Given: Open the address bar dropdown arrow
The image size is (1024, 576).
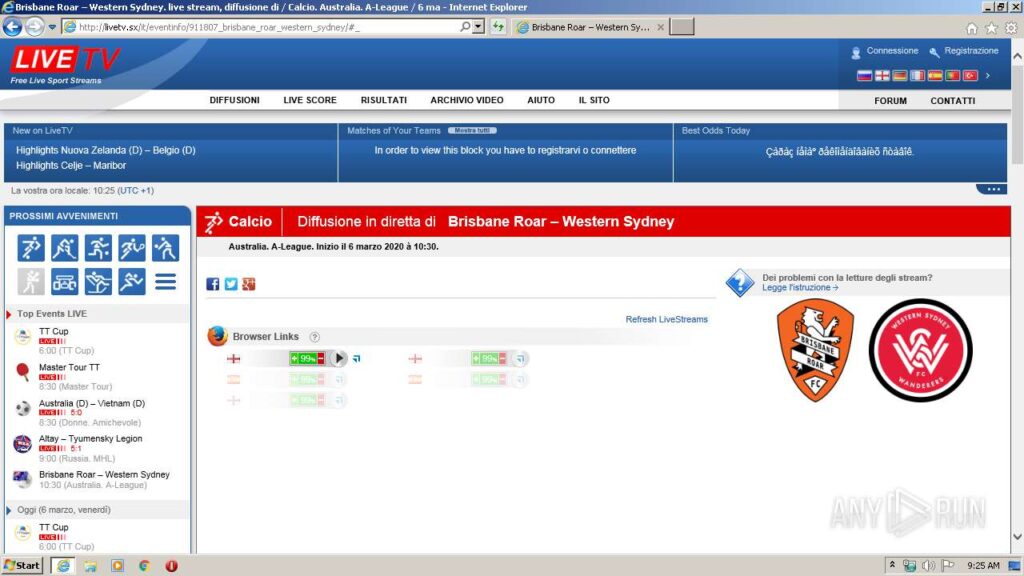Looking at the screenshot, I should coord(479,27).
